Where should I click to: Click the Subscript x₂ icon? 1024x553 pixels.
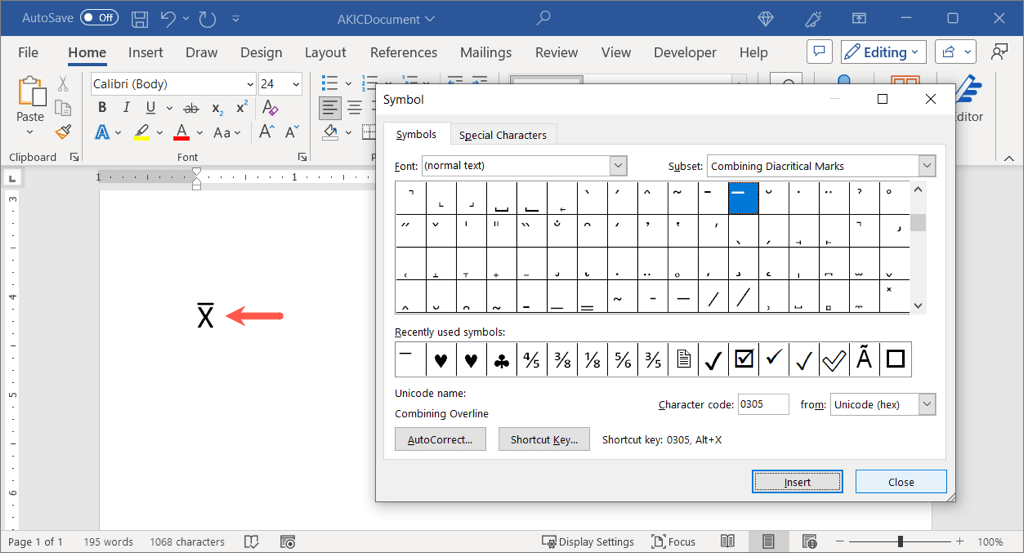[216, 108]
